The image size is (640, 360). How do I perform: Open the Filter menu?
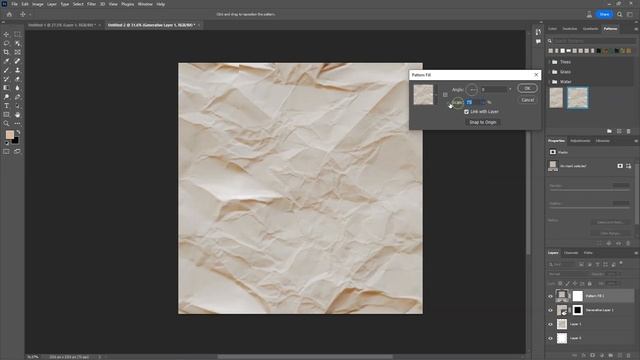[91, 4]
